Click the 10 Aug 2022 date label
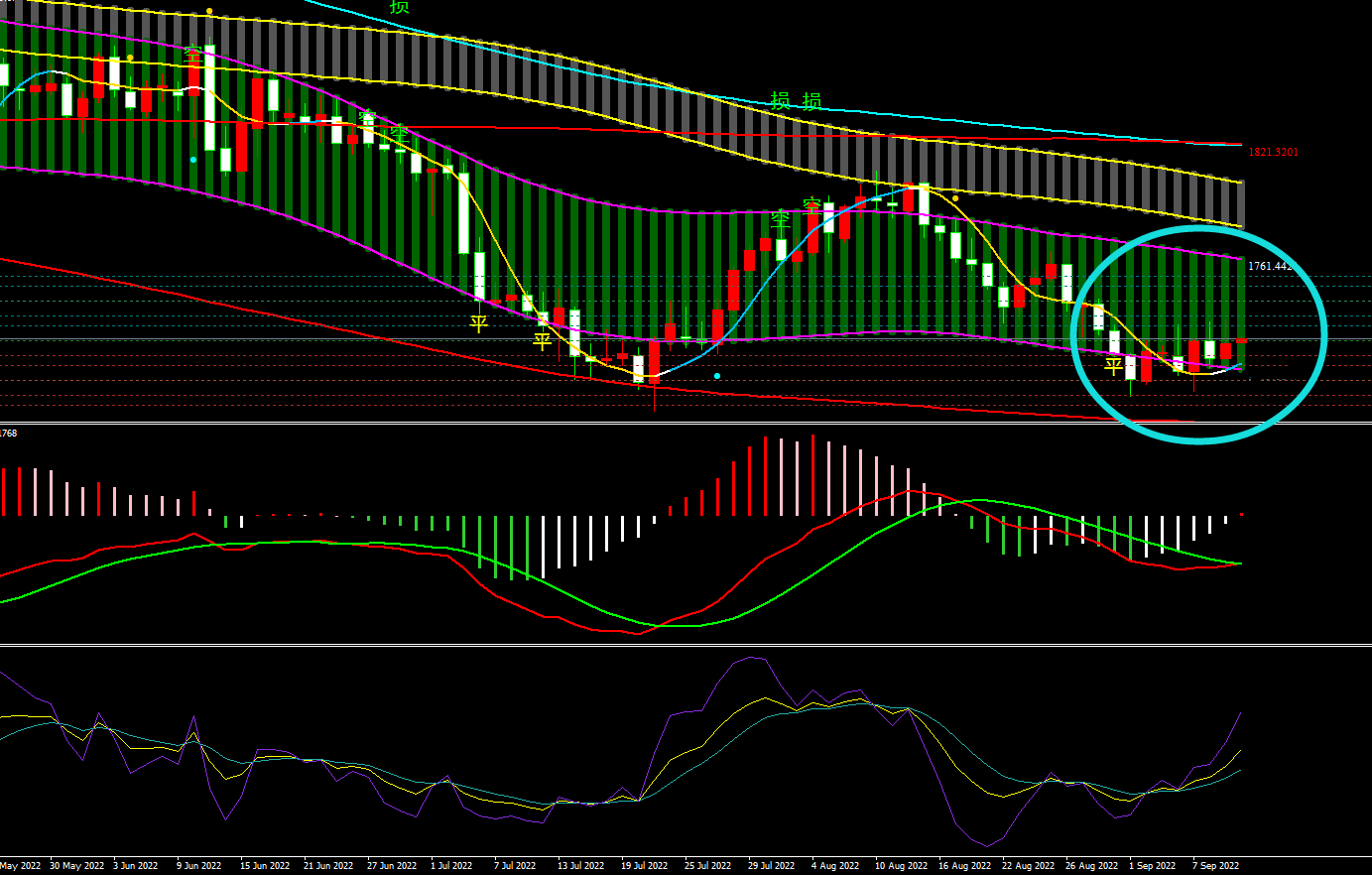Image resolution: width=1372 pixels, height=875 pixels. pyautogui.click(x=902, y=866)
